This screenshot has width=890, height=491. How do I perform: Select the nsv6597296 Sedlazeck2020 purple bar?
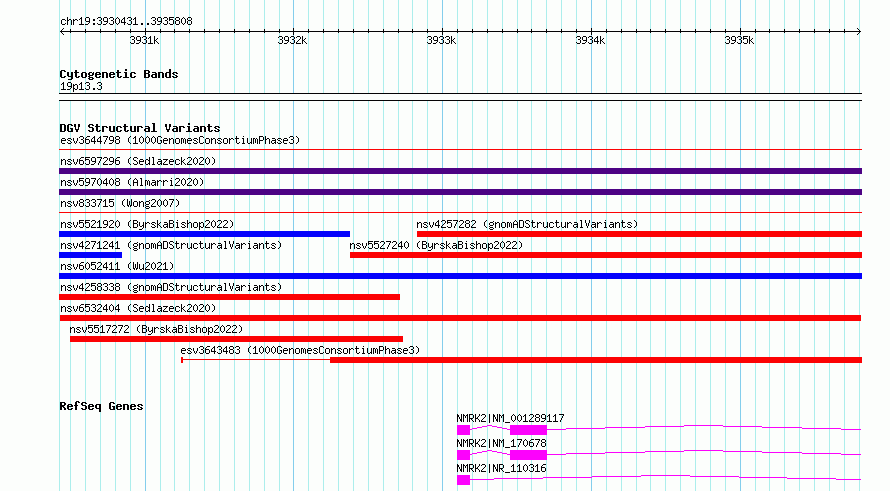point(460,171)
